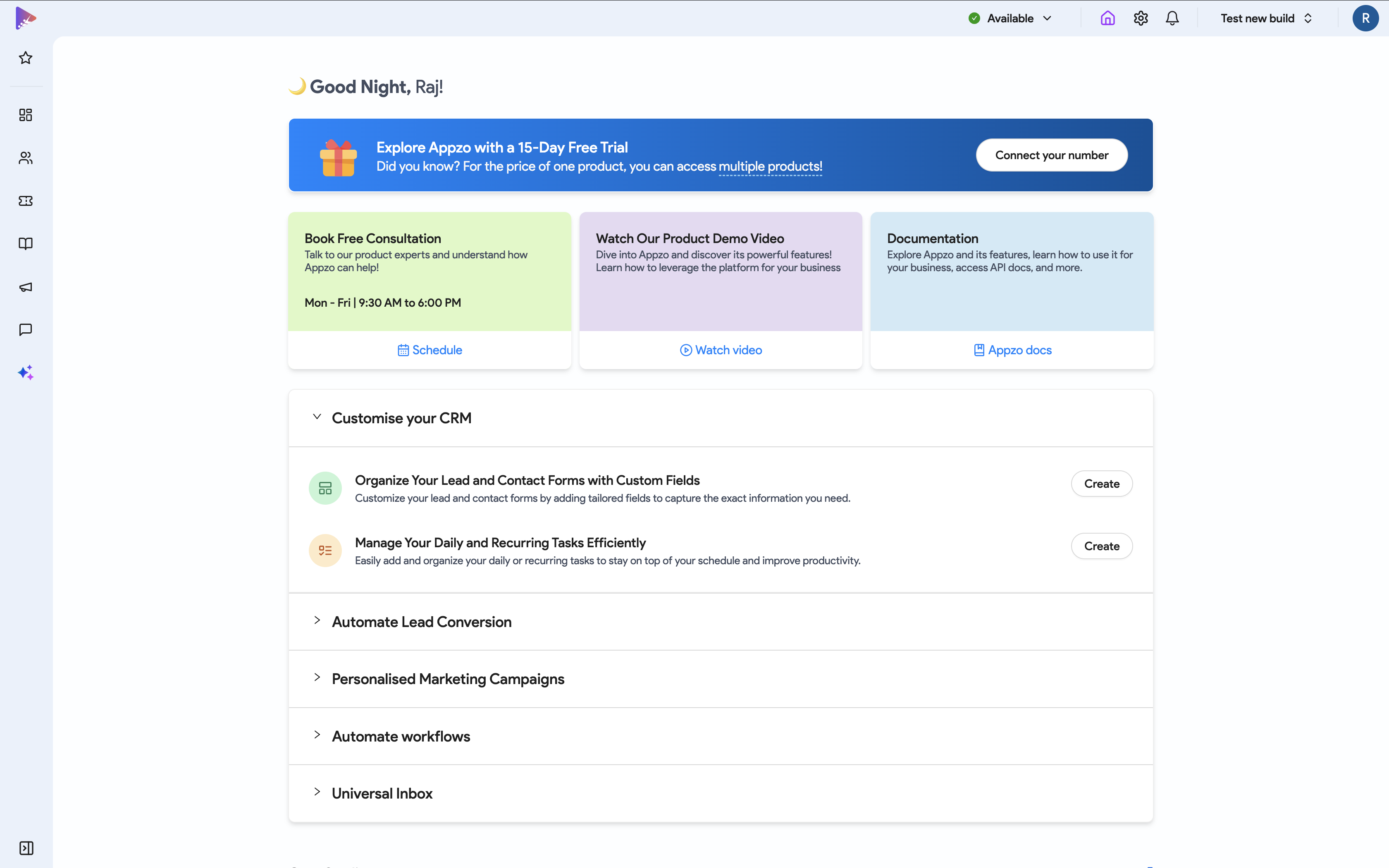Open the Available status dropdown
Viewport: 1389px width, 868px height.
click(1010, 18)
